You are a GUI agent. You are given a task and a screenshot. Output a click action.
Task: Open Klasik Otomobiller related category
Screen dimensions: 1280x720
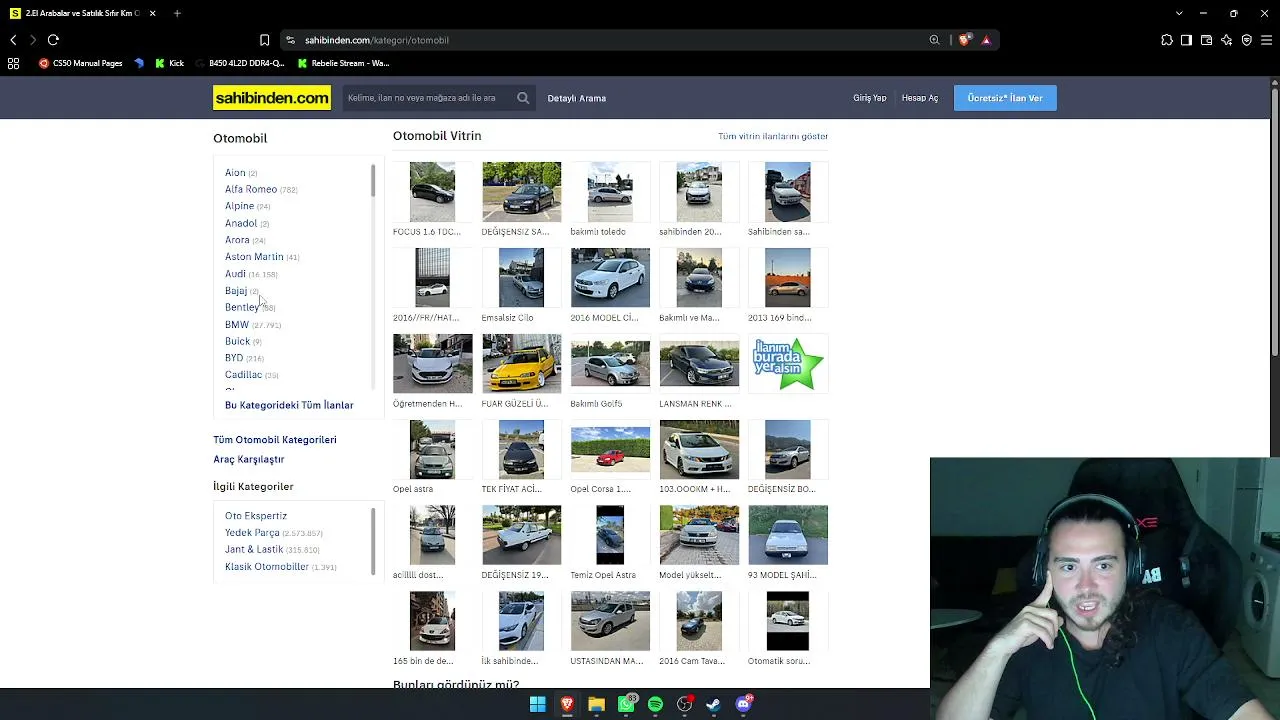tap(267, 567)
